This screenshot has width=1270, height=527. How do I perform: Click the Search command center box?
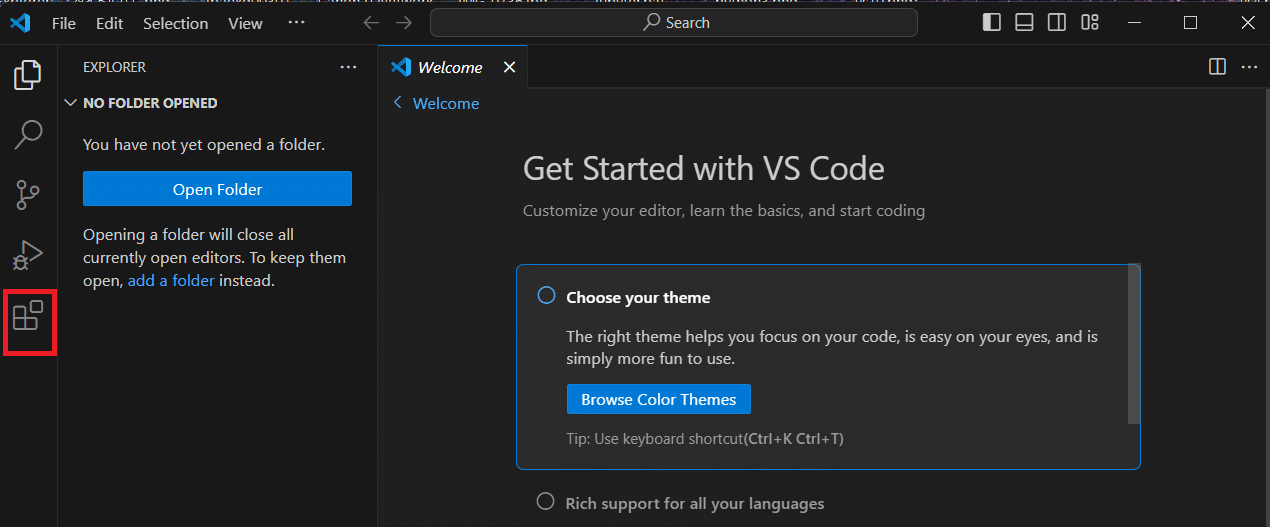pos(674,22)
